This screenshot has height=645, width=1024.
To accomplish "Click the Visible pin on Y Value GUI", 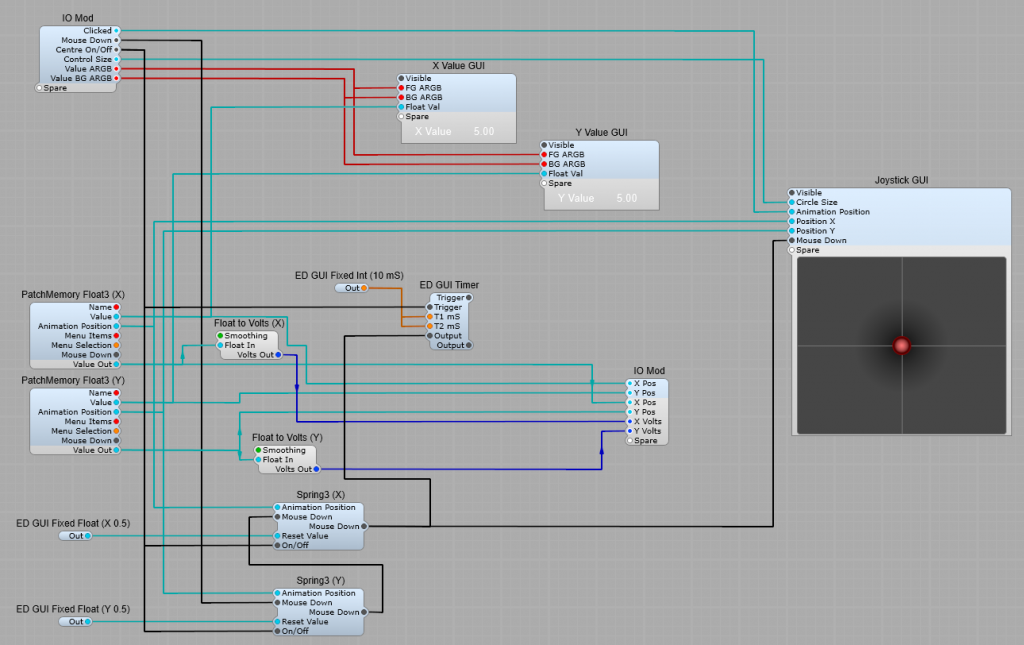I will point(545,145).
